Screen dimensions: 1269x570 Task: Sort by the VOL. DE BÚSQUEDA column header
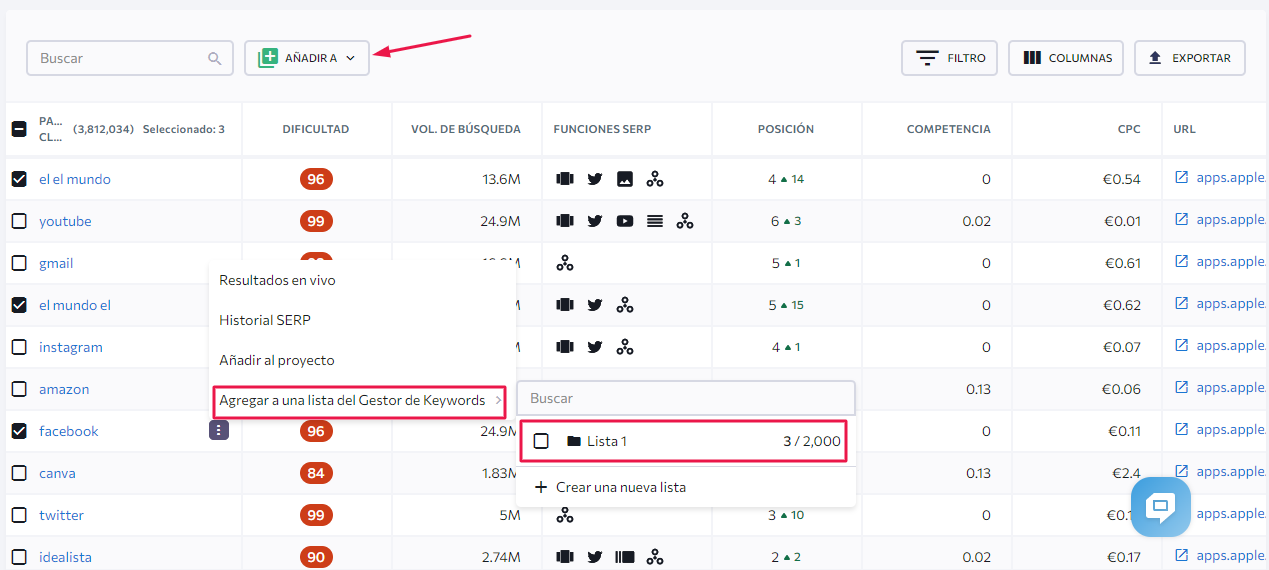click(466, 129)
